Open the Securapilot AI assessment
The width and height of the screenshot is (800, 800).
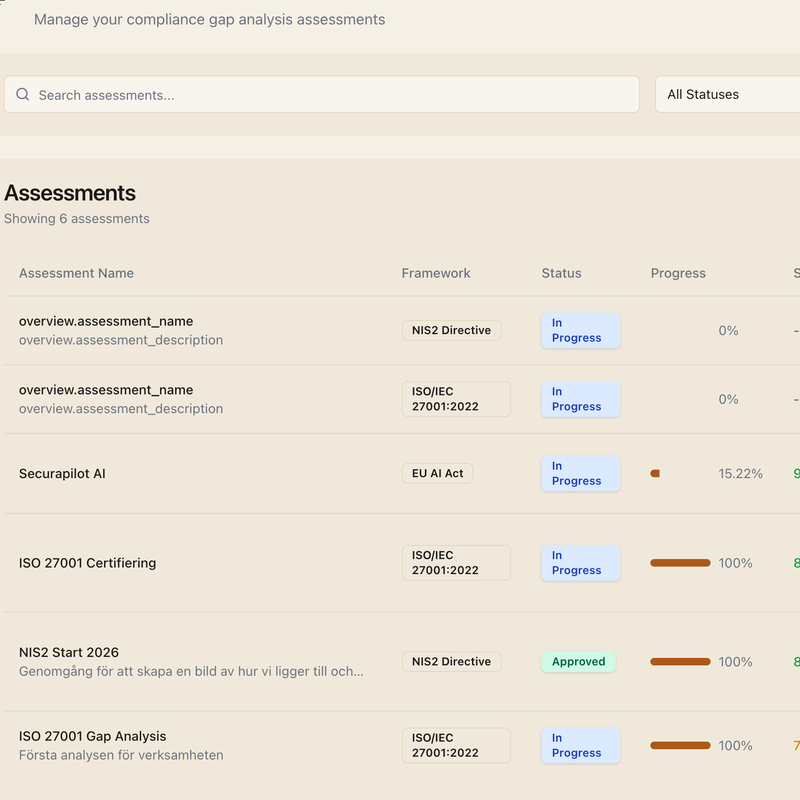(62, 473)
